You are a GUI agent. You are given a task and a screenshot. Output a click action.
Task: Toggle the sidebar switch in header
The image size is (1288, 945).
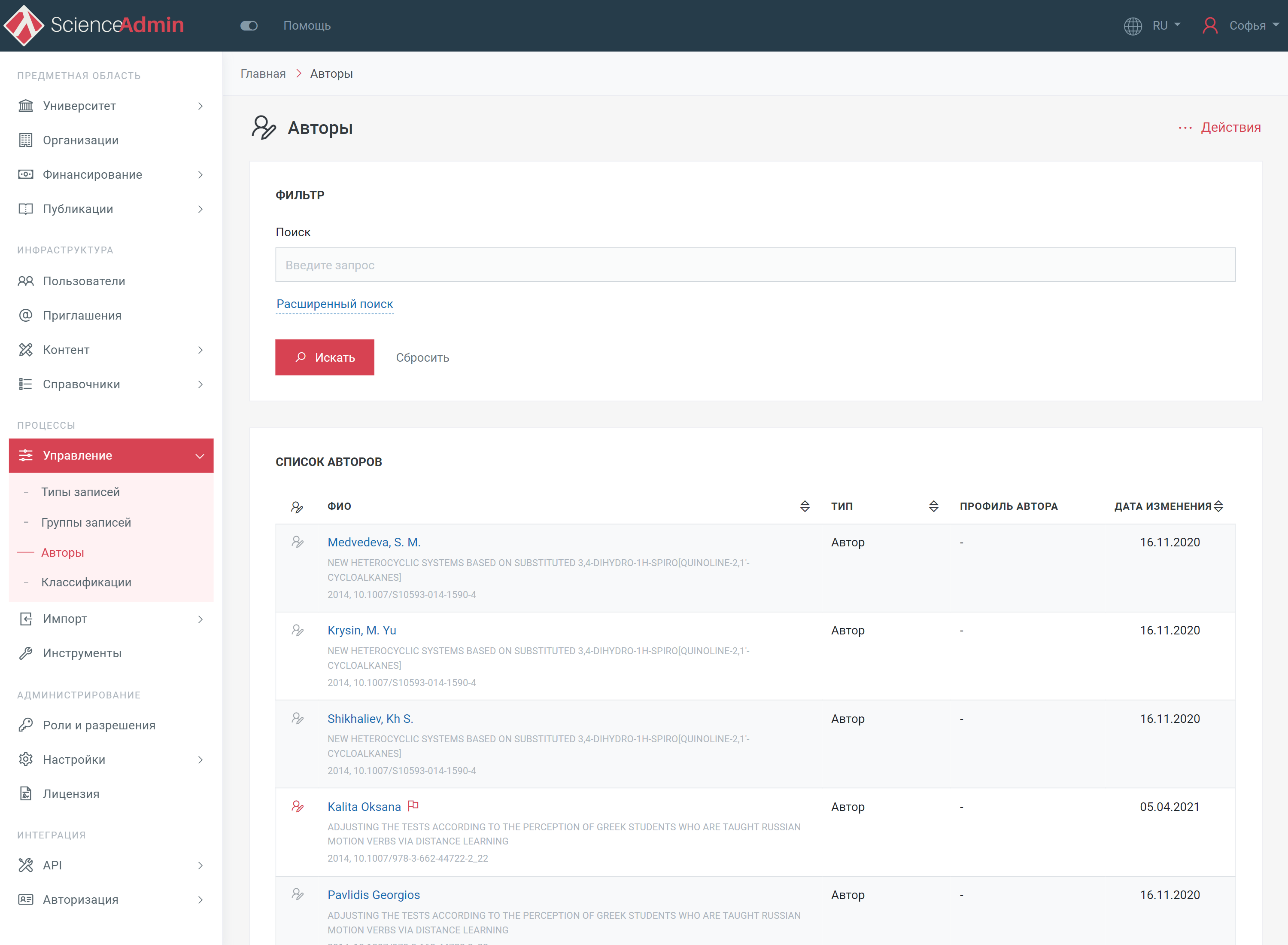249,26
